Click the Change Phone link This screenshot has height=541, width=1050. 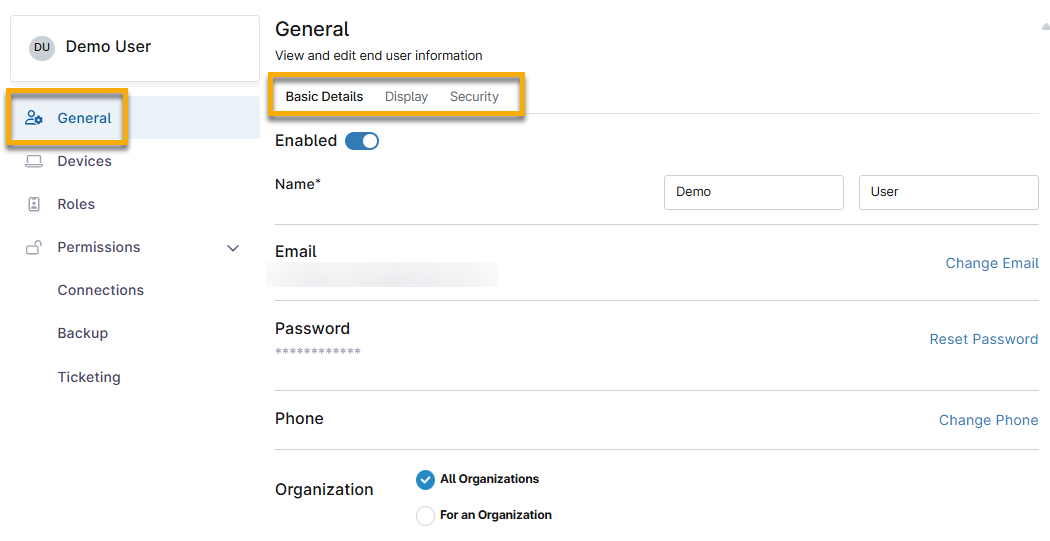pos(988,420)
